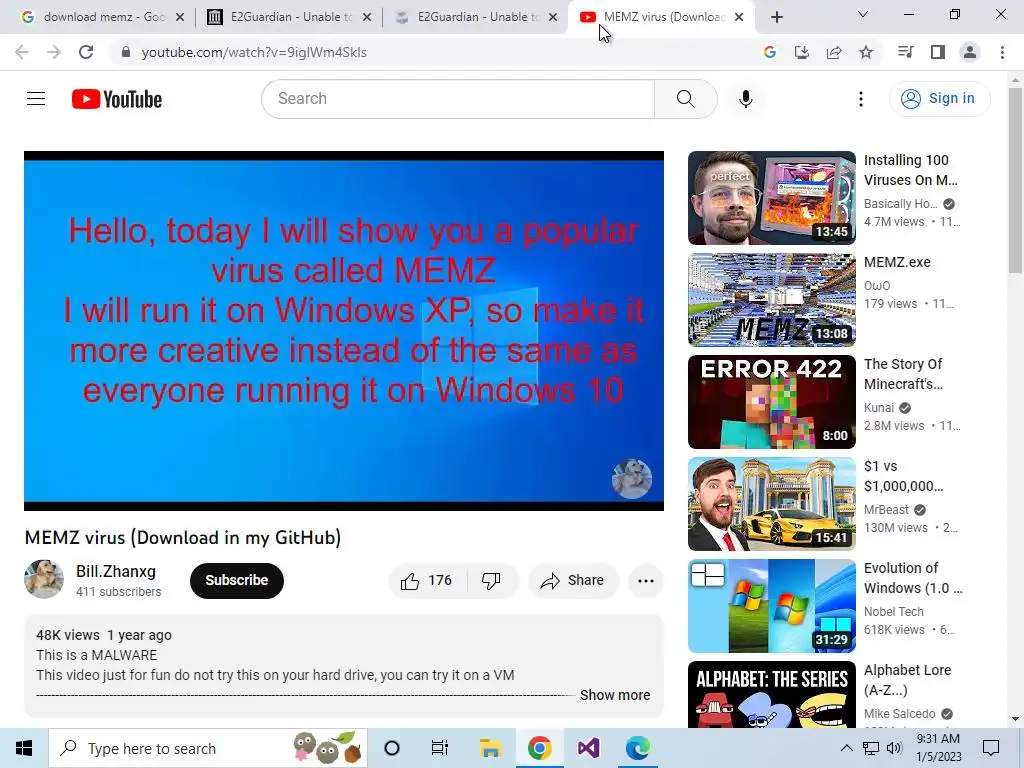
Task: Open the volume speaker in system tray
Action: [894, 748]
